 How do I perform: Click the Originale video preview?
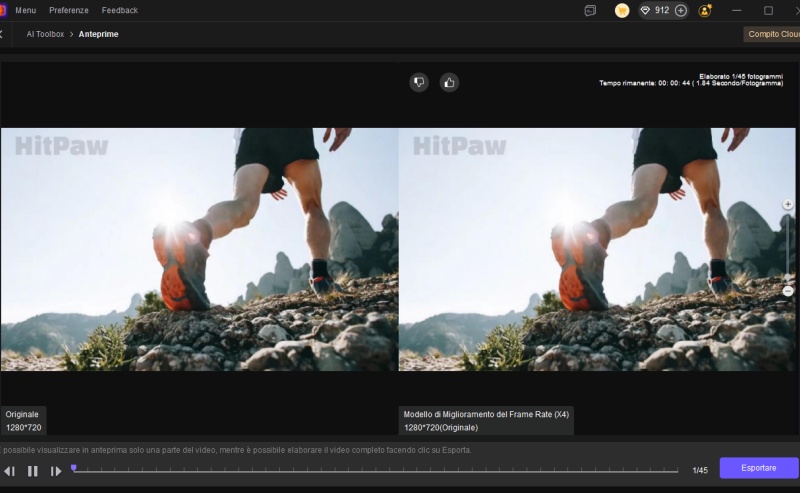tap(199, 249)
